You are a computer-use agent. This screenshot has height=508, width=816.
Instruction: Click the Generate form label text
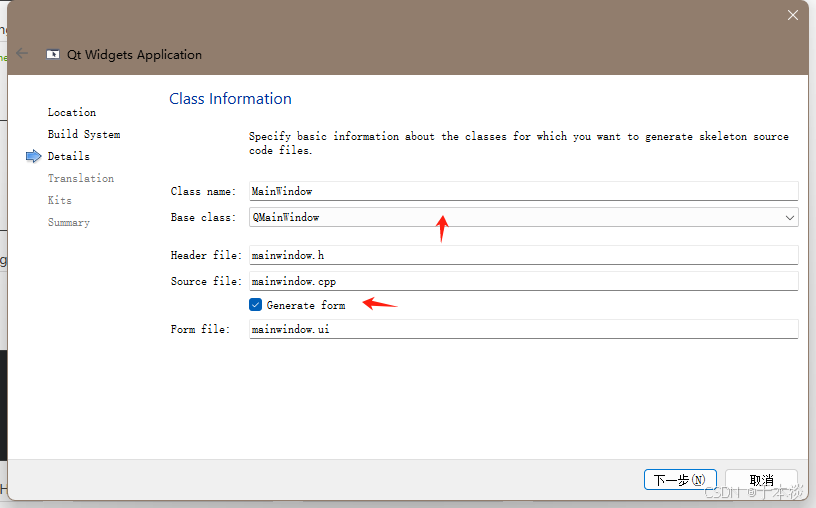pos(306,306)
